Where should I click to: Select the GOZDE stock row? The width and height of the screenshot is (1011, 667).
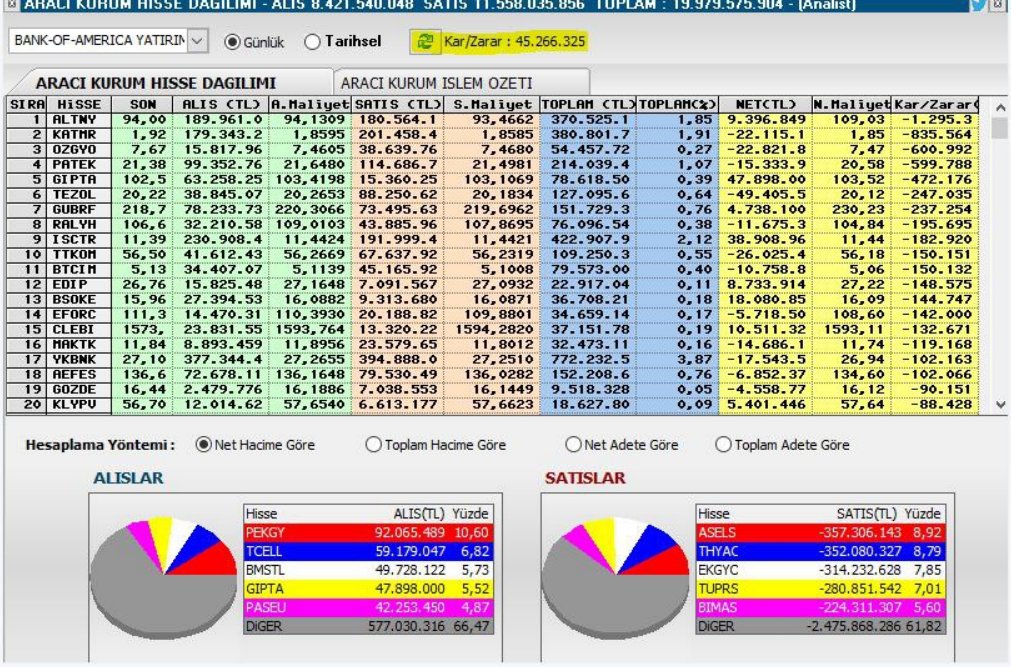[x=493, y=390]
